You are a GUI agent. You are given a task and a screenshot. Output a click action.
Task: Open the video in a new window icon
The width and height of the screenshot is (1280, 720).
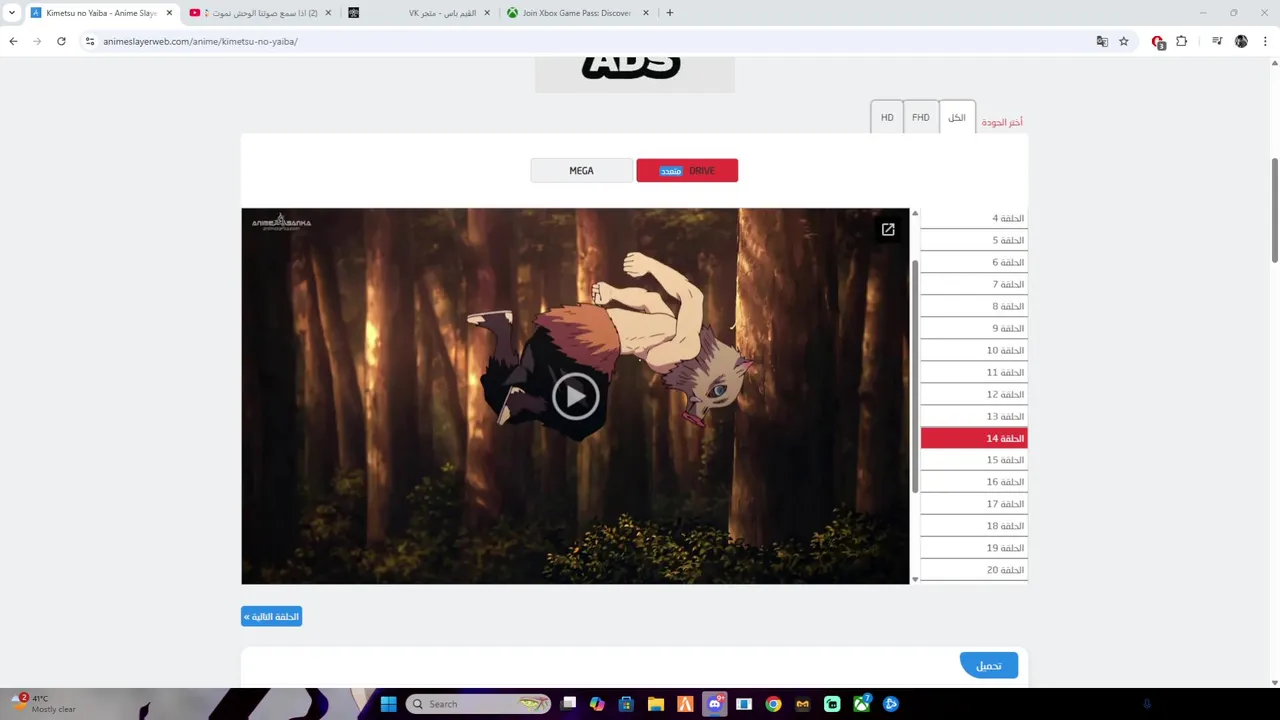(888, 230)
